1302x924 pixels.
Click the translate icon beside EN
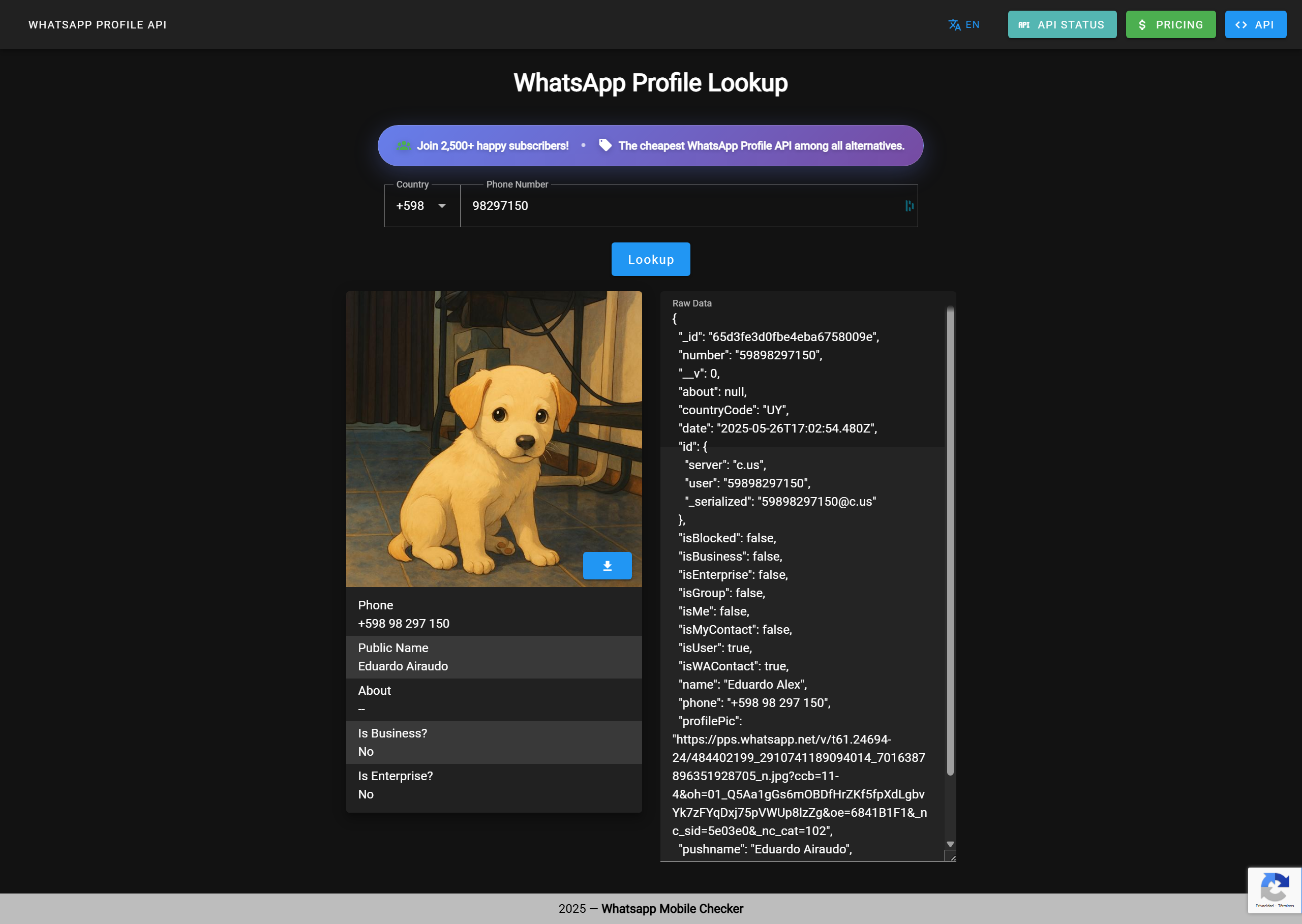[954, 24]
